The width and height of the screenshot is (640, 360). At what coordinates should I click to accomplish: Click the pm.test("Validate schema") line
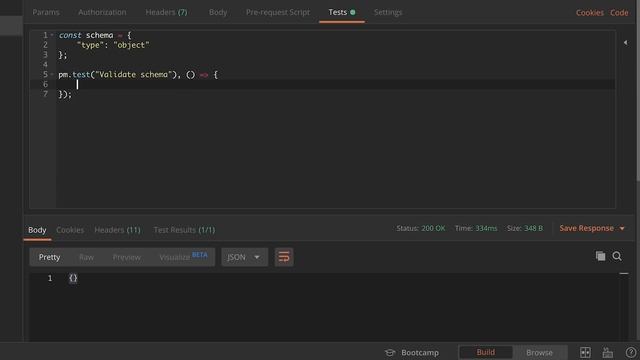point(138,74)
